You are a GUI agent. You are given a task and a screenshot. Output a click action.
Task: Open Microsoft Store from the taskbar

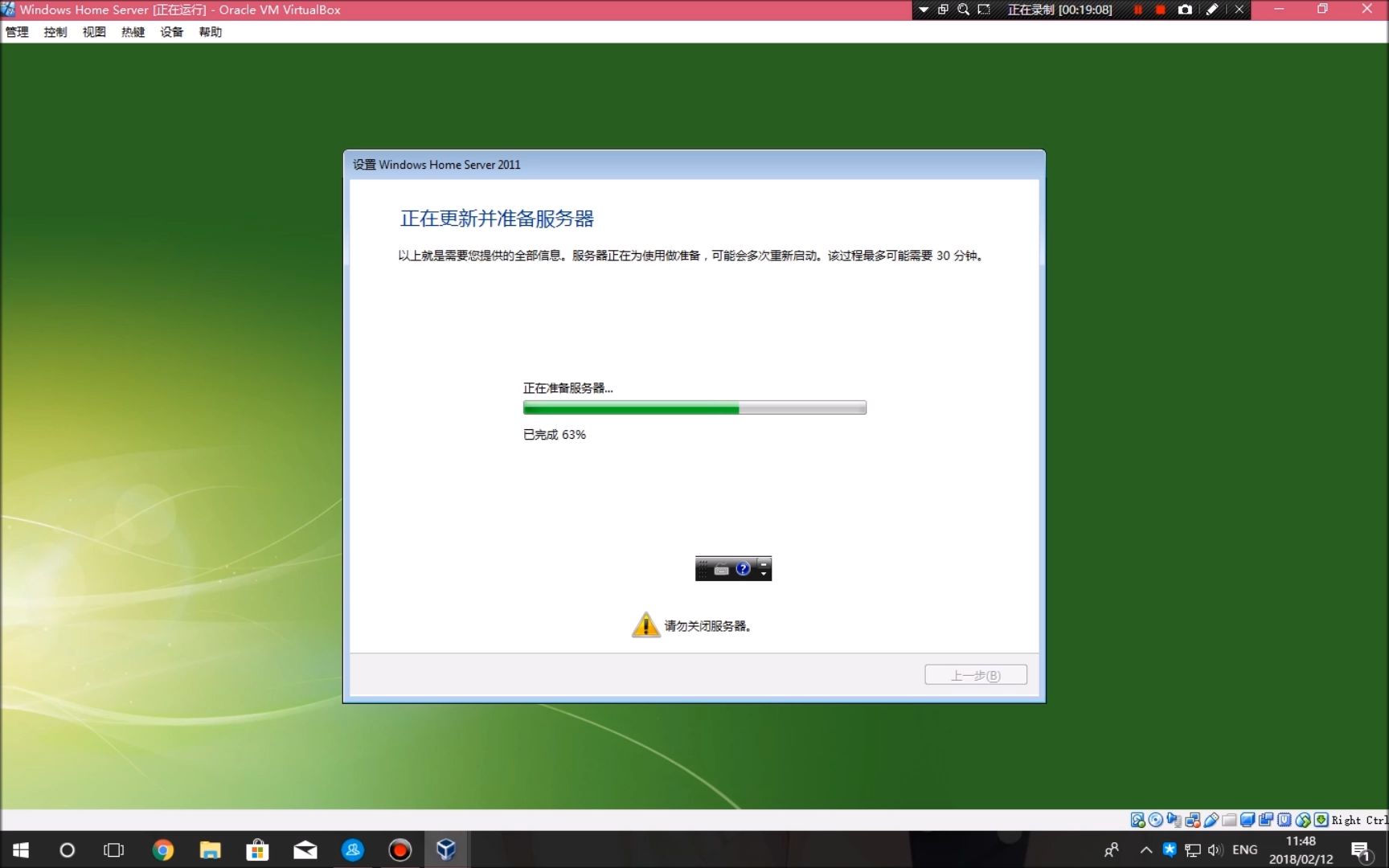(x=257, y=850)
